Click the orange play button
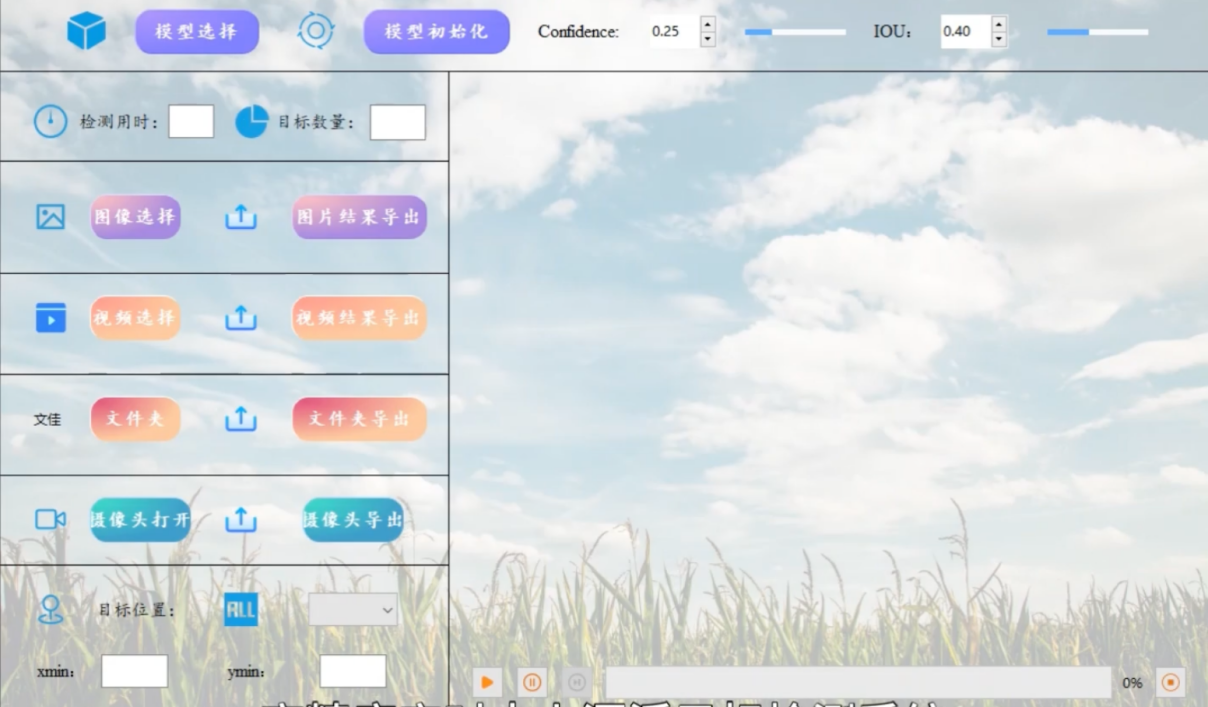The height and width of the screenshot is (707, 1208). click(487, 682)
